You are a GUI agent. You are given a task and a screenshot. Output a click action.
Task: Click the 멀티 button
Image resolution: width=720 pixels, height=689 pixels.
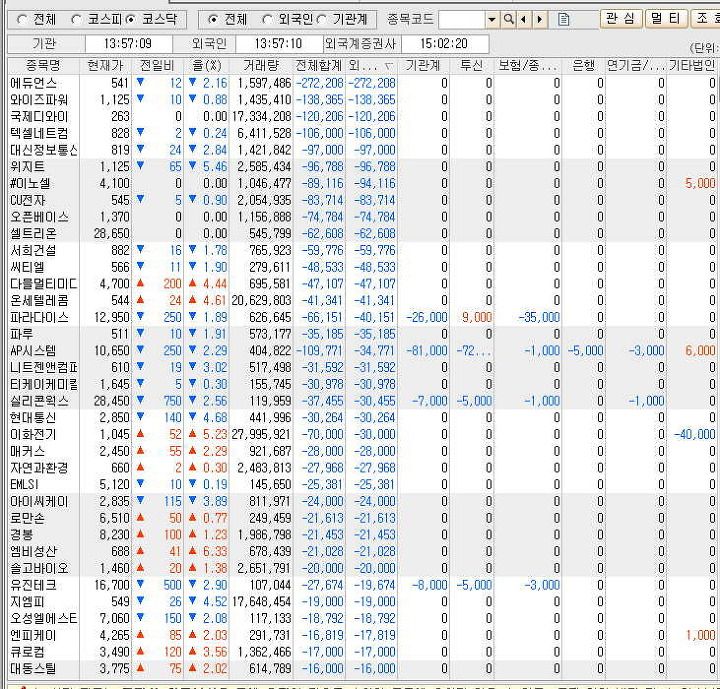(666, 19)
